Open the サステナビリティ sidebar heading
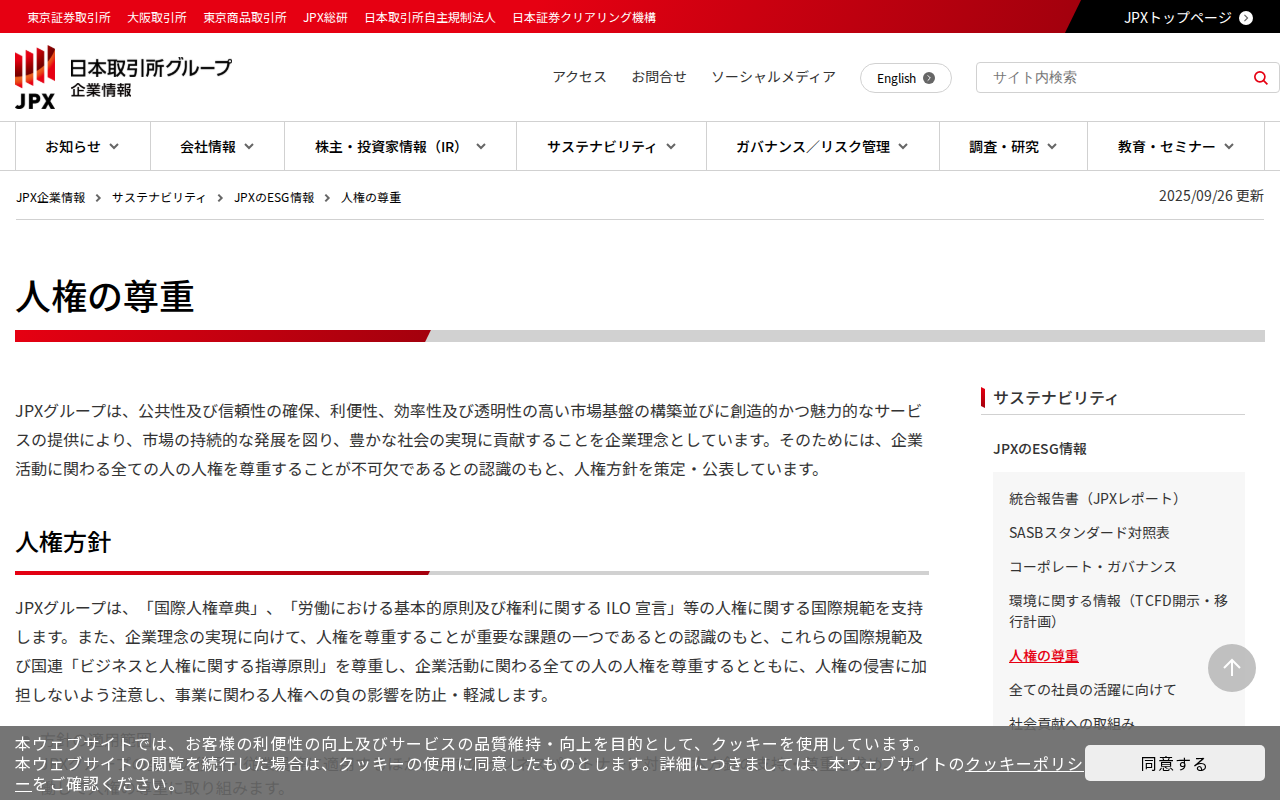This screenshot has height=800, width=1280. point(1056,398)
